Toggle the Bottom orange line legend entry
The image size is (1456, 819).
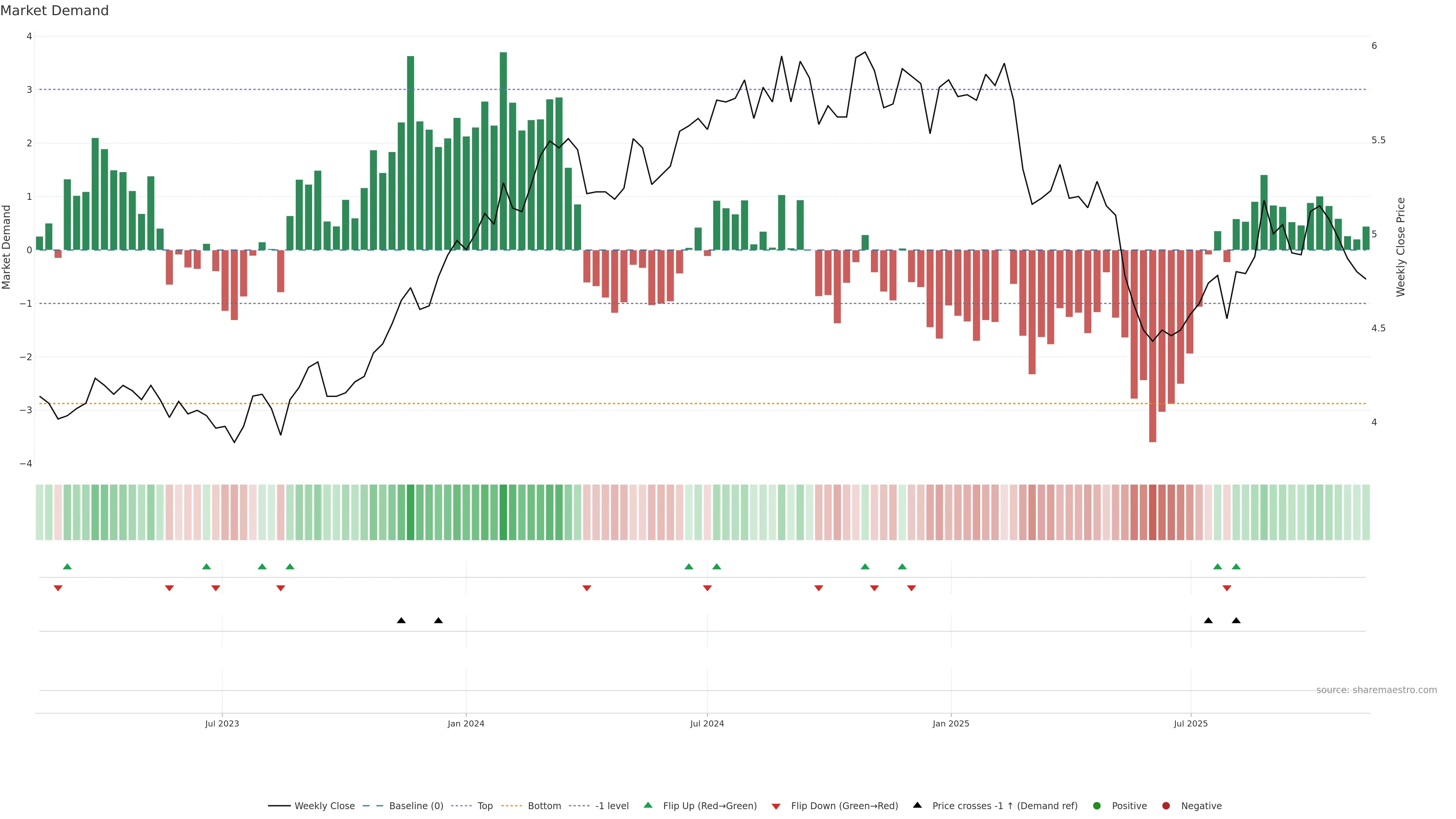544,805
